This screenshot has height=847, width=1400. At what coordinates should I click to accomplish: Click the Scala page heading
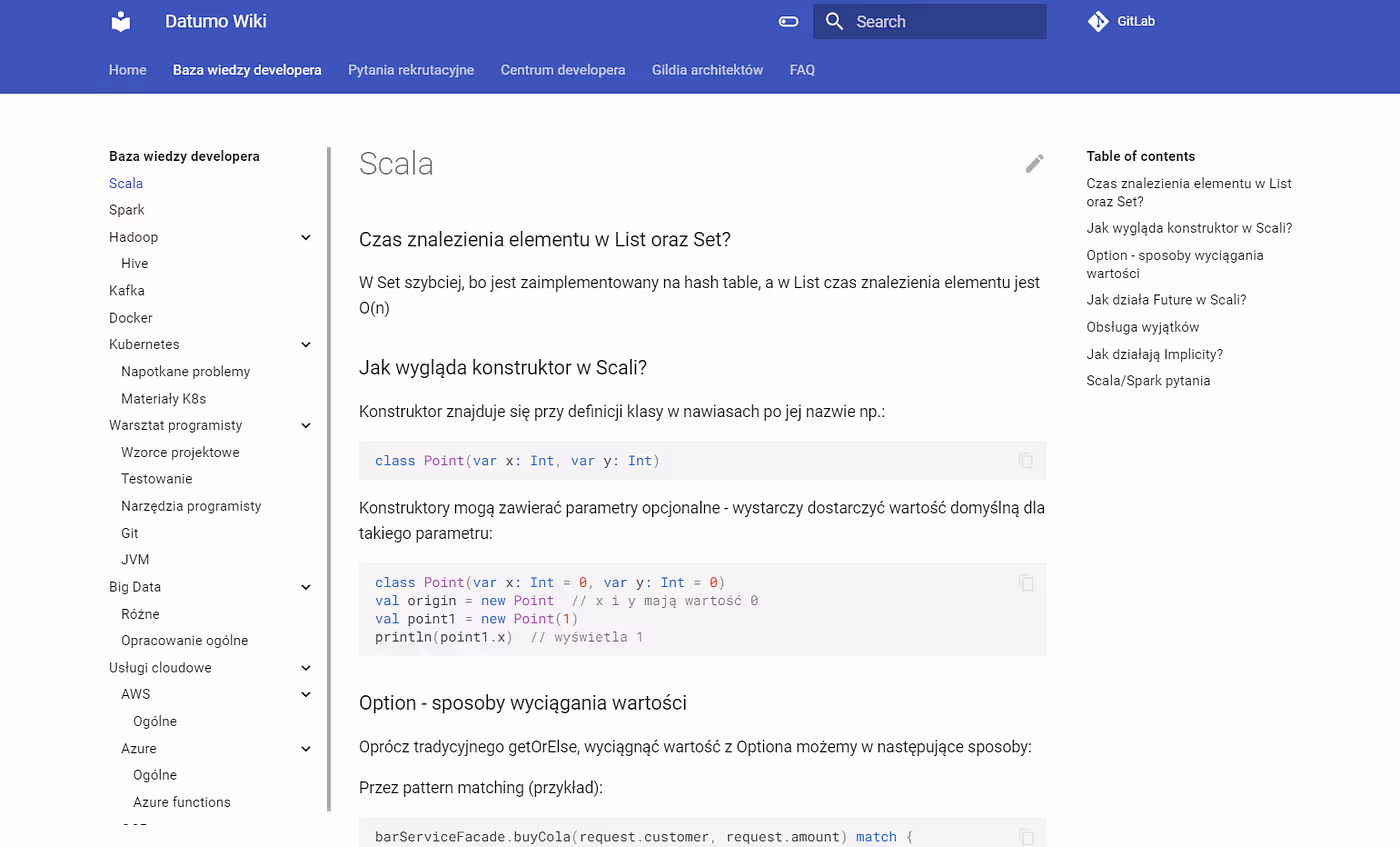tap(396, 164)
